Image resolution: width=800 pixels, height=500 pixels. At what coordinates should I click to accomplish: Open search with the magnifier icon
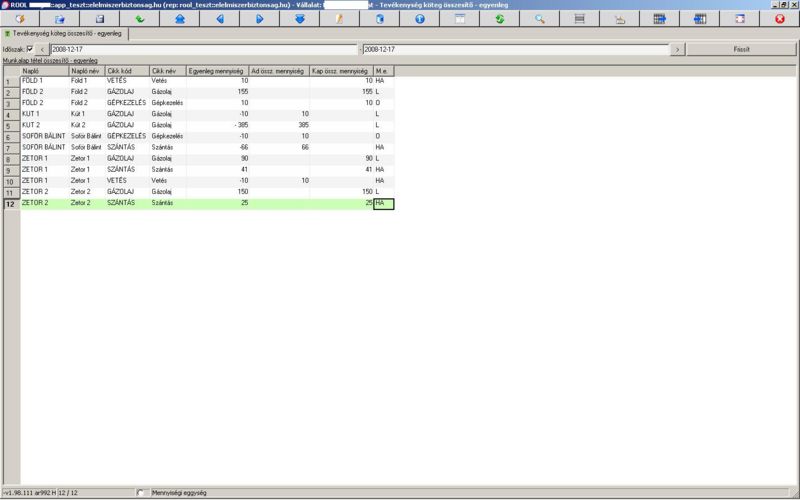point(539,19)
